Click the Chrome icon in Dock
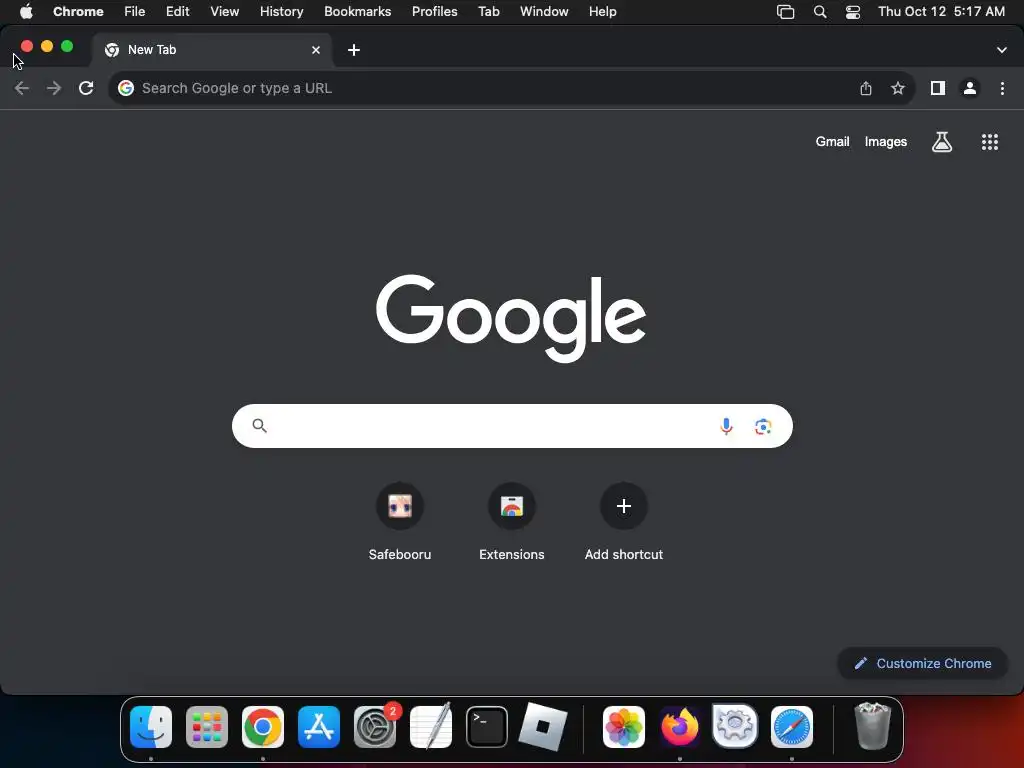Screen dimensions: 1024x768 (263, 727)
